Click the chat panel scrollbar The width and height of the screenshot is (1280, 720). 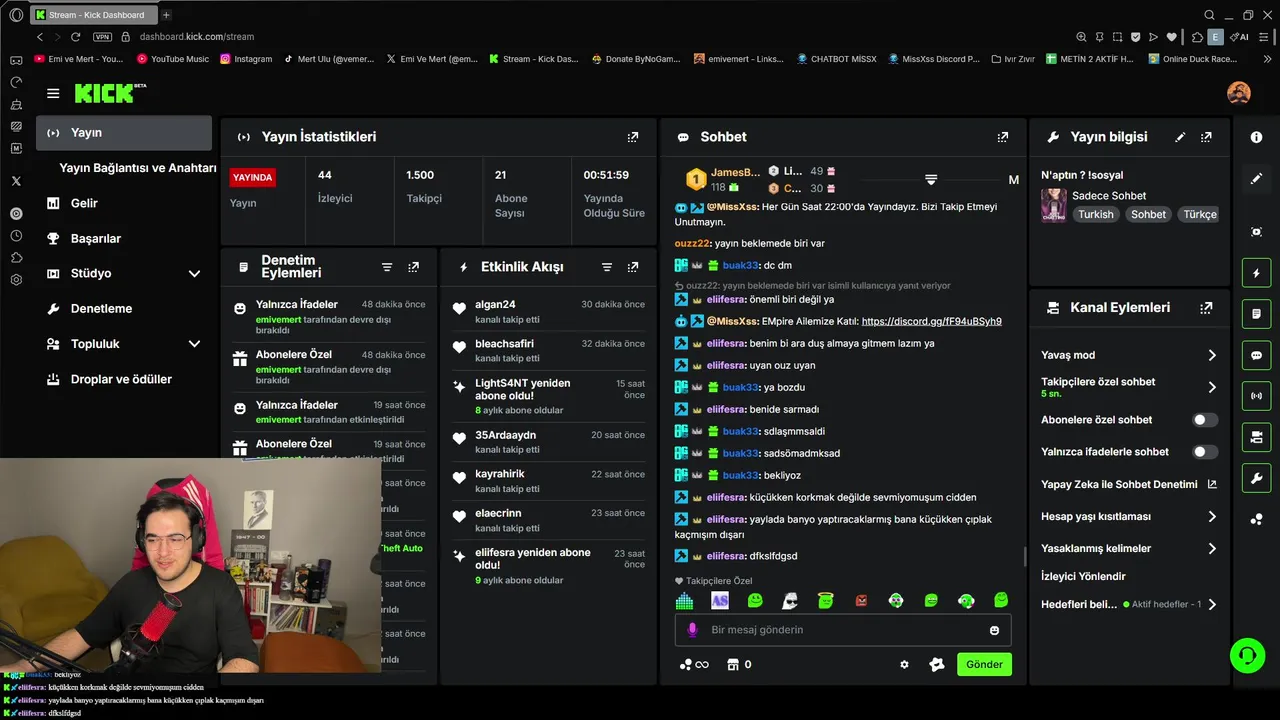click(x=1024, y=557)
